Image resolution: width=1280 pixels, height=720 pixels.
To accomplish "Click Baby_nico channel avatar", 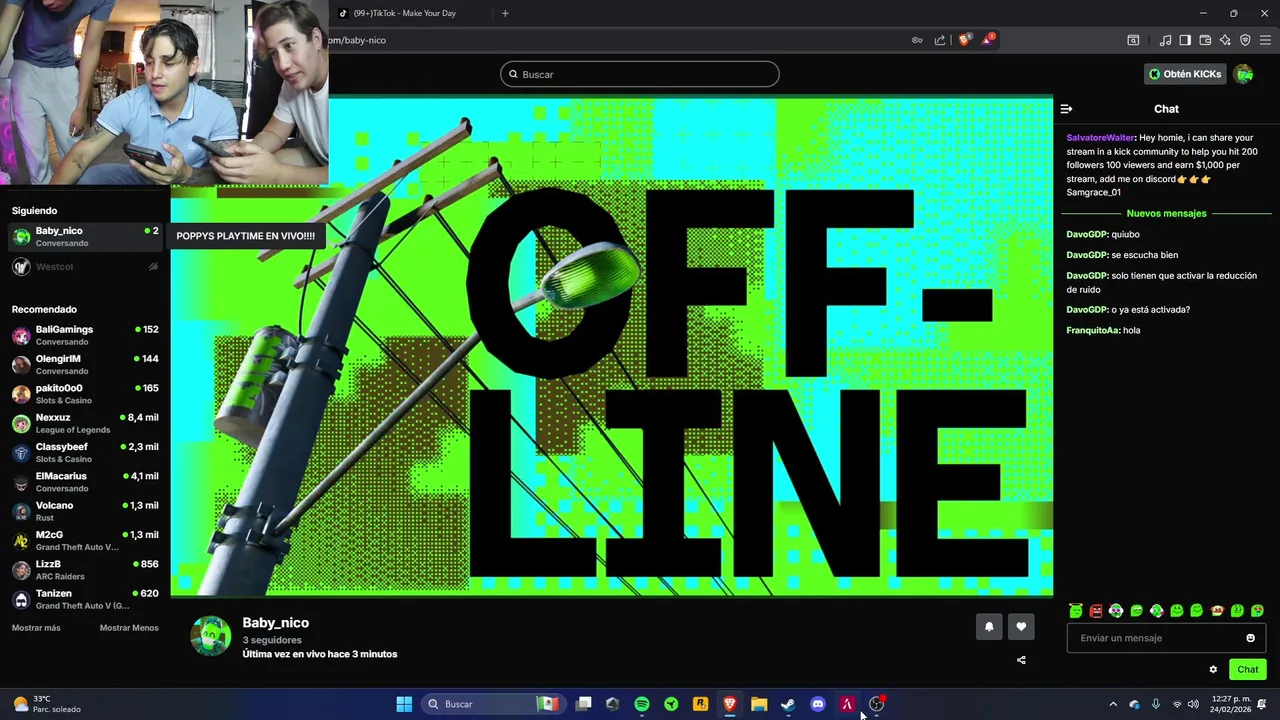I will 211,636.
